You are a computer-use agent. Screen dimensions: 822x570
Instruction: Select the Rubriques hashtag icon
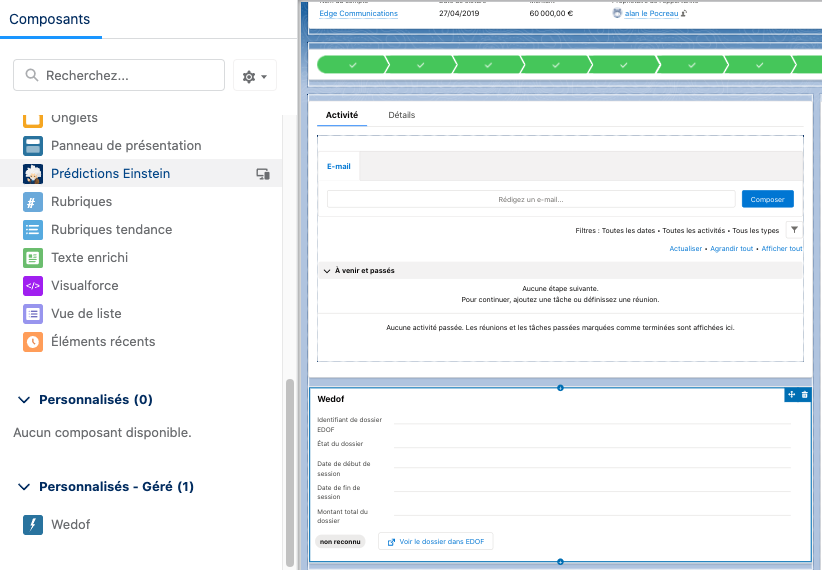pyautogui.click(x=33, y=201)
